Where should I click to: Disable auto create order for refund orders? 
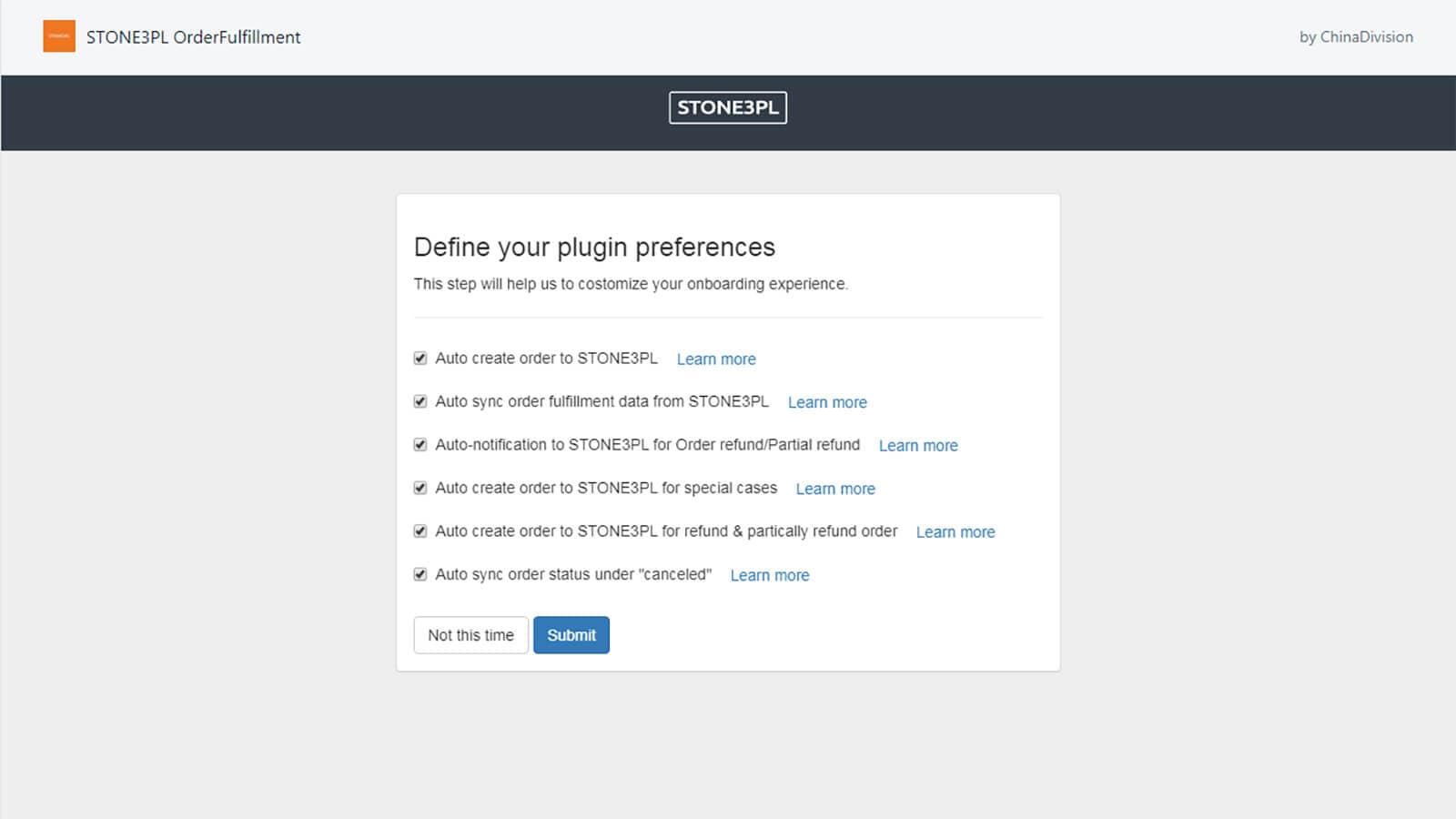pyautogui.click(x=420, y=531)
